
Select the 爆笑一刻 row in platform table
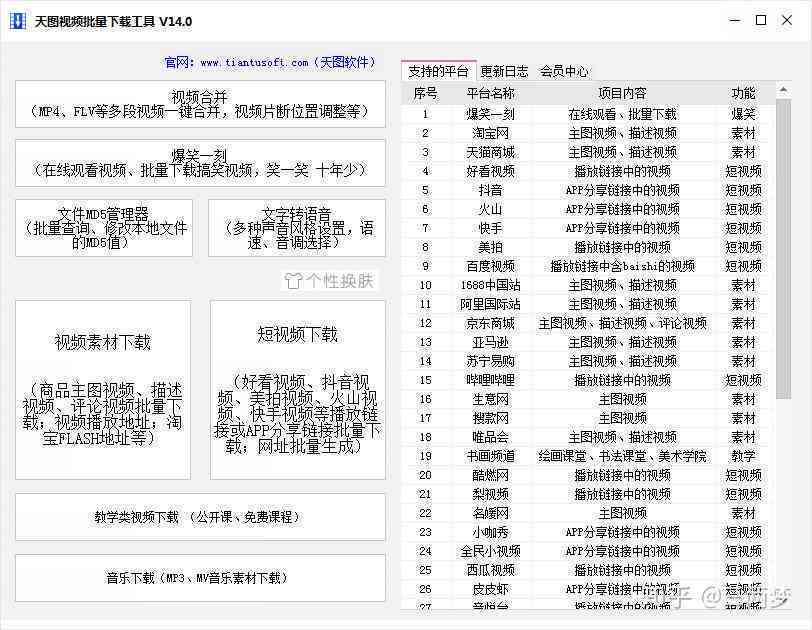pyautogui.click(x=588, y=114)
